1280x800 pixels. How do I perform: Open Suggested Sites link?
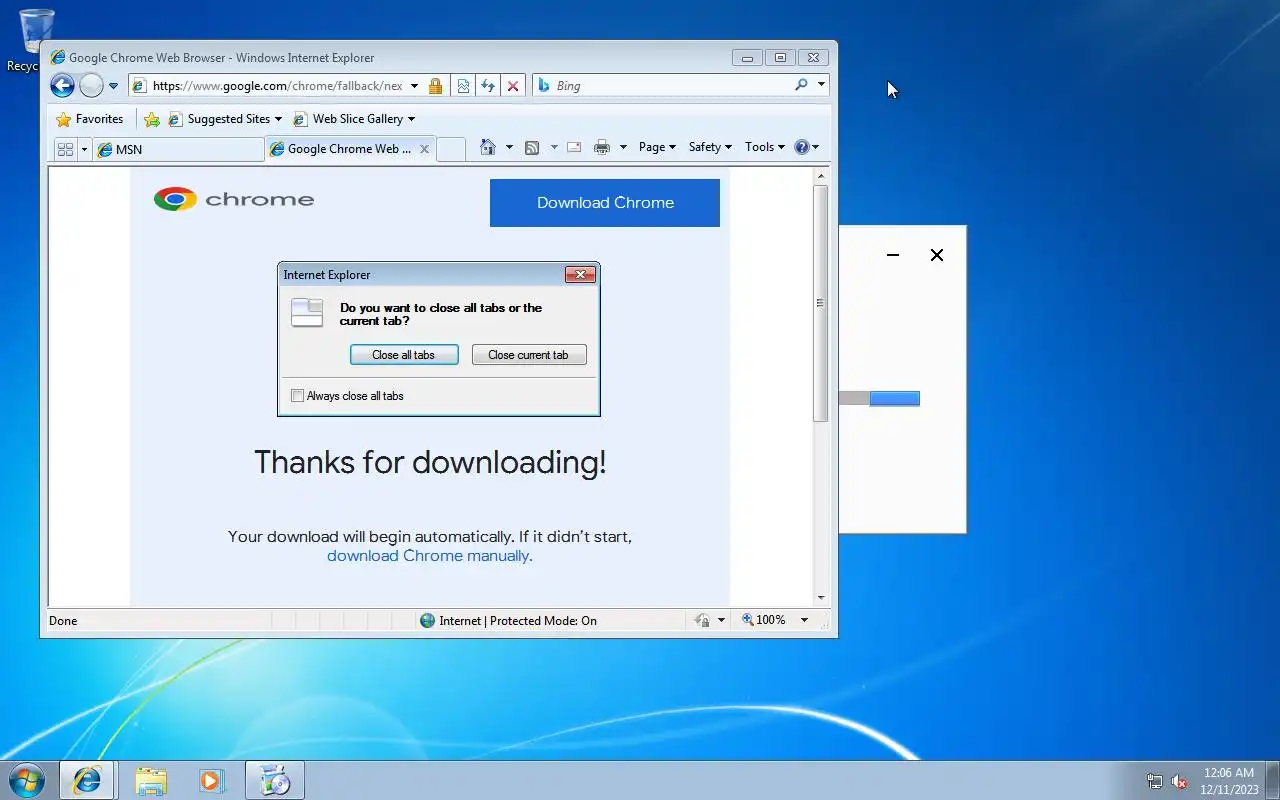tap(225, 119)
